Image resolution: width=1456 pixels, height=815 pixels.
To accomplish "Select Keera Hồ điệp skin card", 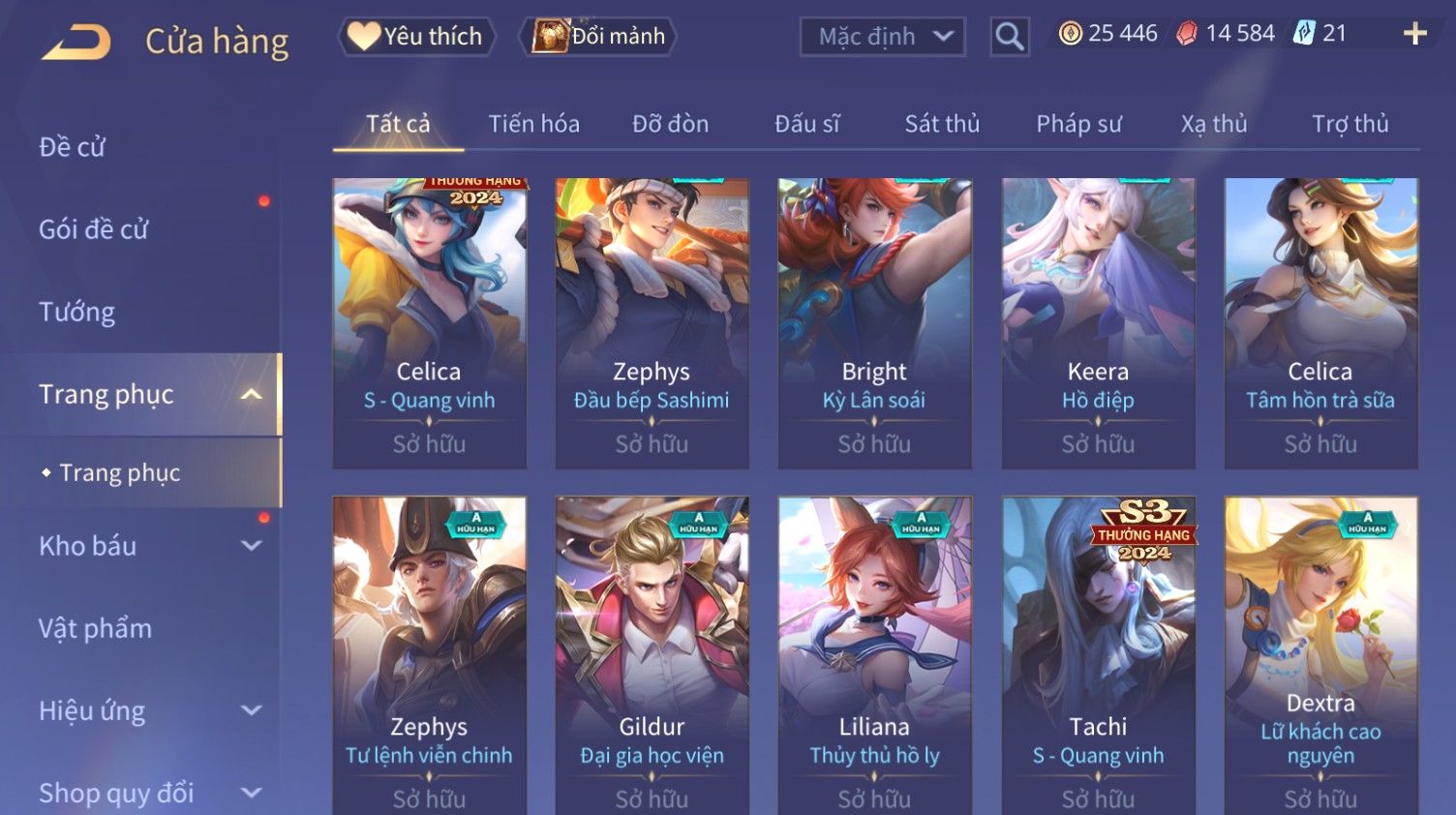I will click(1098, 323).
